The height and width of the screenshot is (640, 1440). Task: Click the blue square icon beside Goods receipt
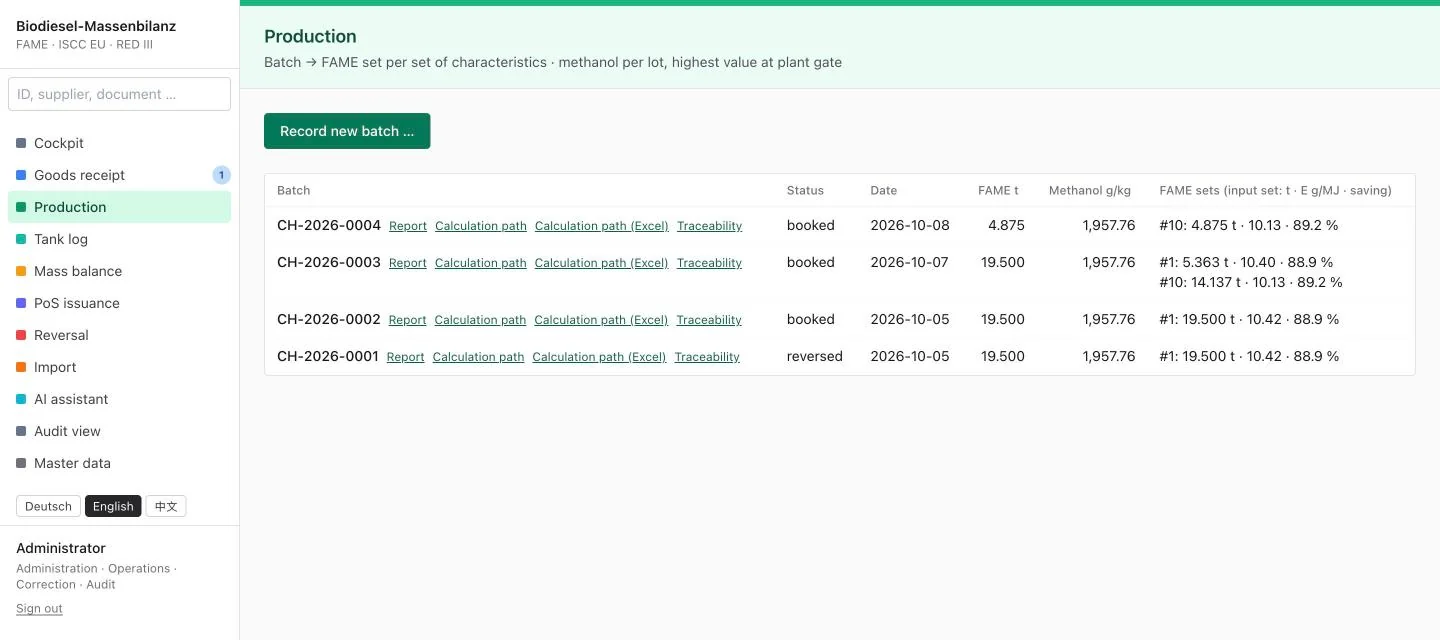21,175
